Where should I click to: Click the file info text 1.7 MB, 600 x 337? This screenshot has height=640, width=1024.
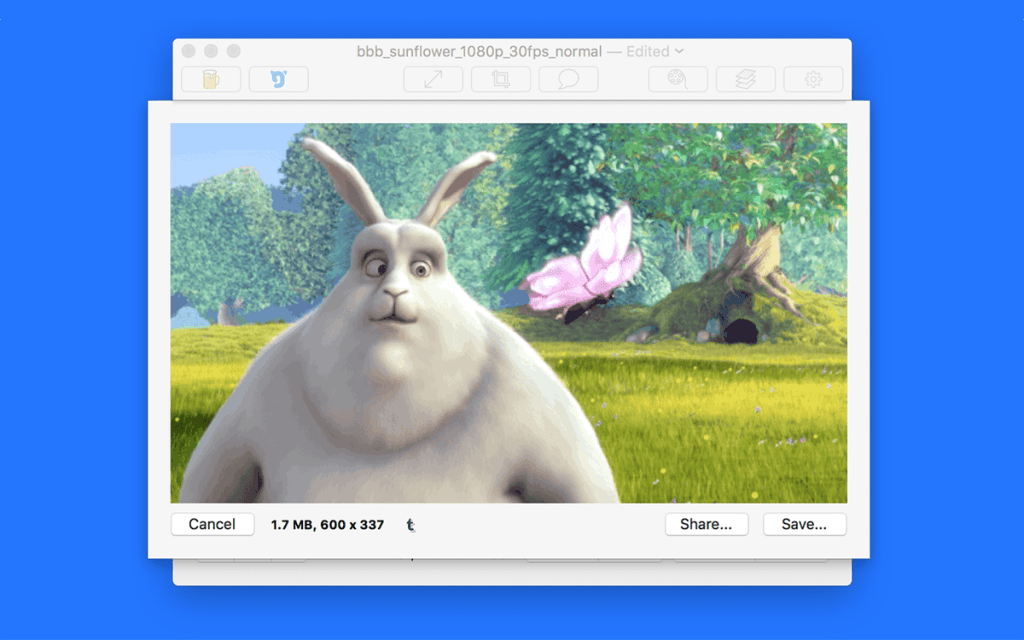click(327, 524)
